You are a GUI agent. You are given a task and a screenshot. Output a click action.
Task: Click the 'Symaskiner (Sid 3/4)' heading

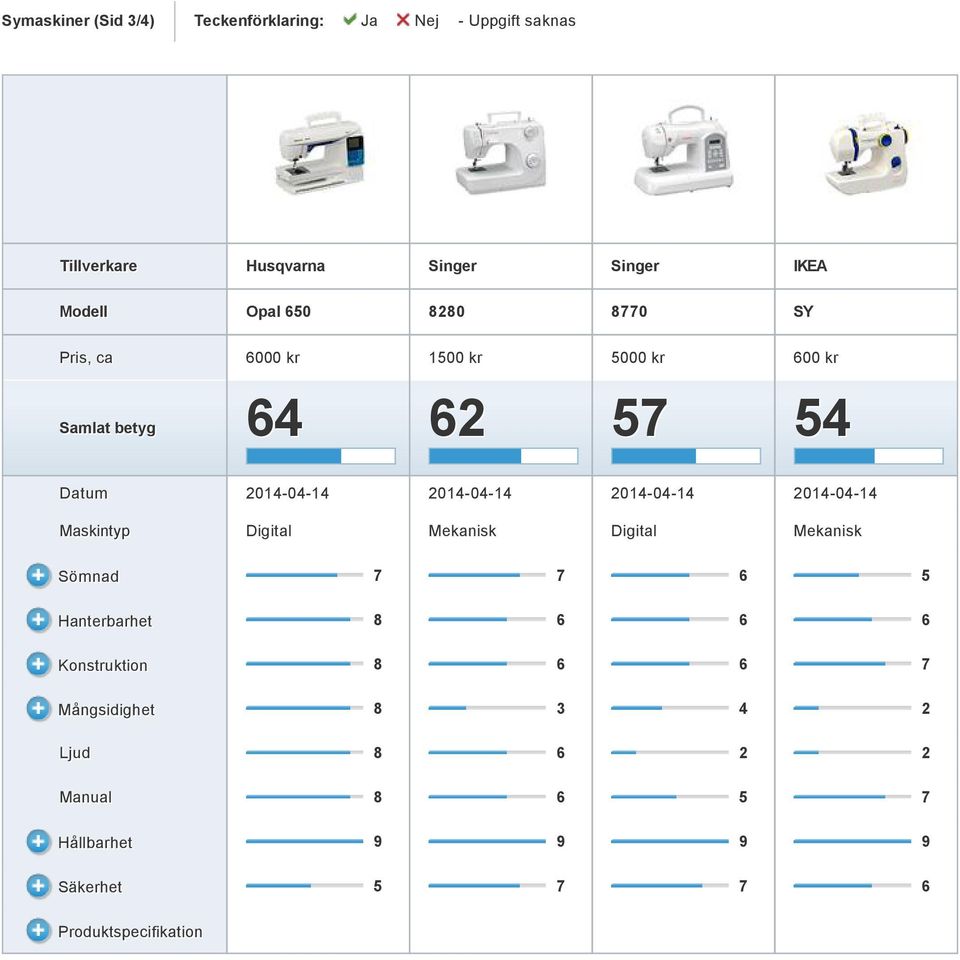pos(78,20)
